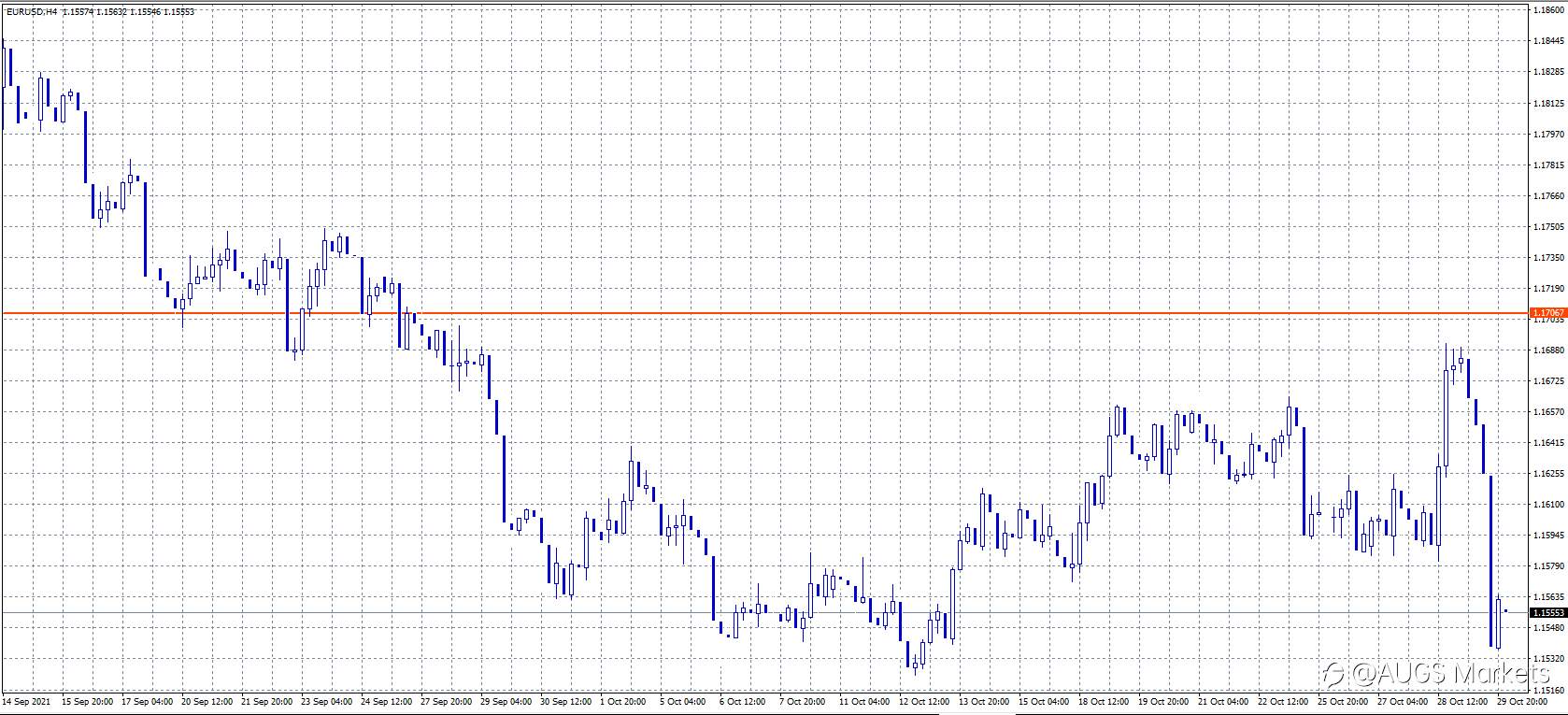The image size is (1568, 715).
Task: Click the 1.15945 price scale label
Action: 1548,536
